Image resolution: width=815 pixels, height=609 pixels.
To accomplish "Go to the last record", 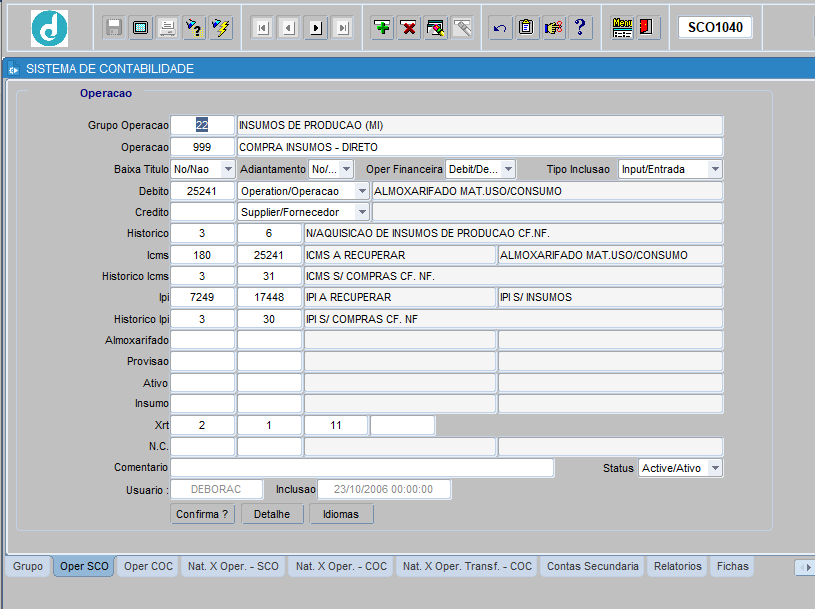I will (x=343, y=28).
